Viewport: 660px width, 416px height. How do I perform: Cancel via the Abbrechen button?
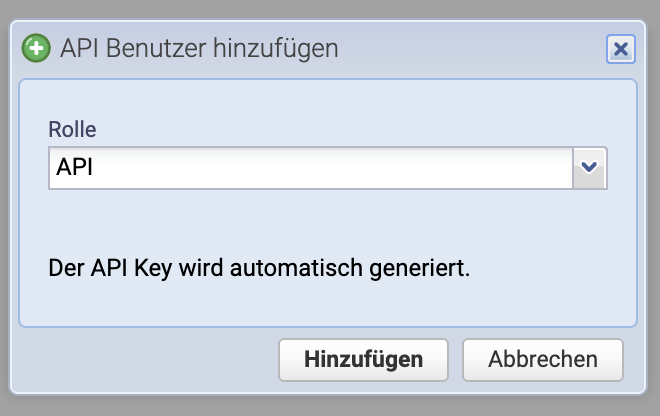pyautogui.click(x=543, y=360)
